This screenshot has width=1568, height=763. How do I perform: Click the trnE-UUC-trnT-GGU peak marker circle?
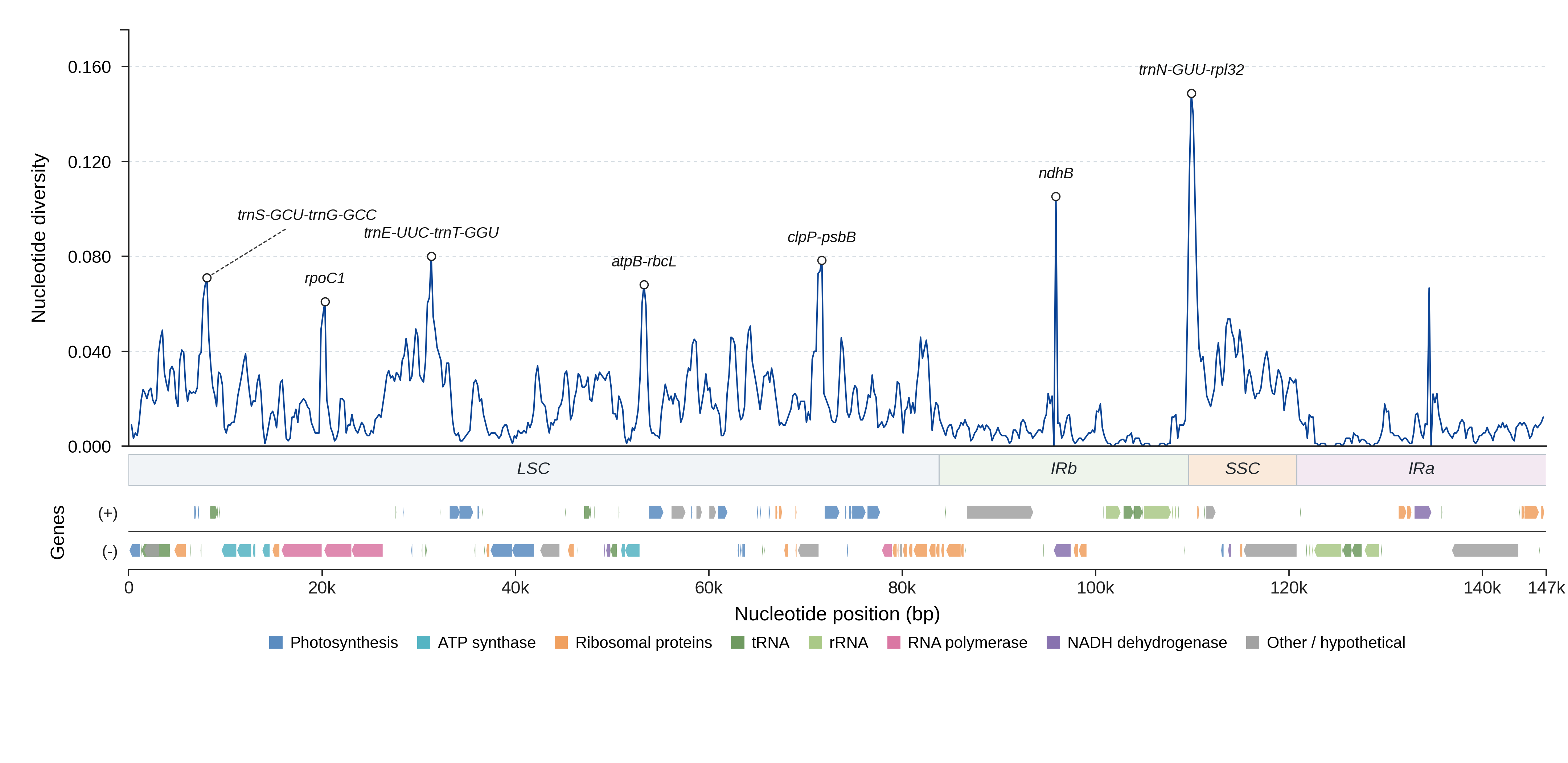click(x=432, y=256)
